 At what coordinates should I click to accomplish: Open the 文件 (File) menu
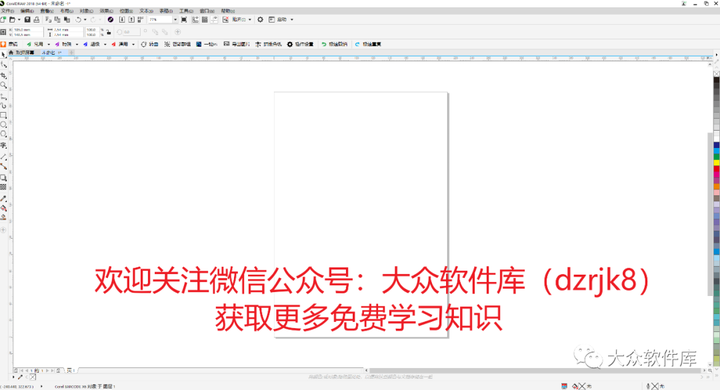pos(7,11)
